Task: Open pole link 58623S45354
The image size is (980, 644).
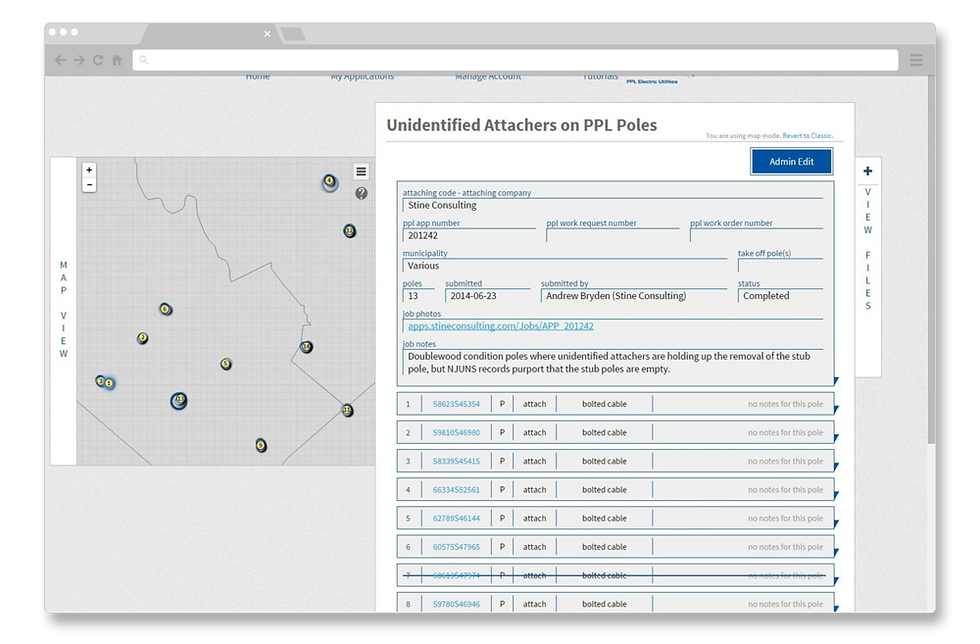Action: point(456,404)
